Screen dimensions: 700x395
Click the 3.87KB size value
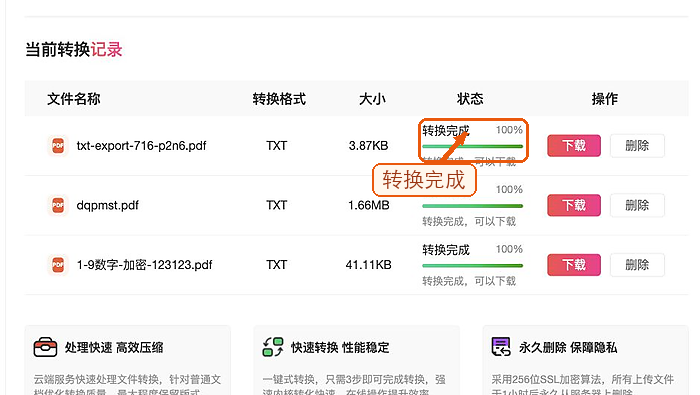(x=368, y=146)
